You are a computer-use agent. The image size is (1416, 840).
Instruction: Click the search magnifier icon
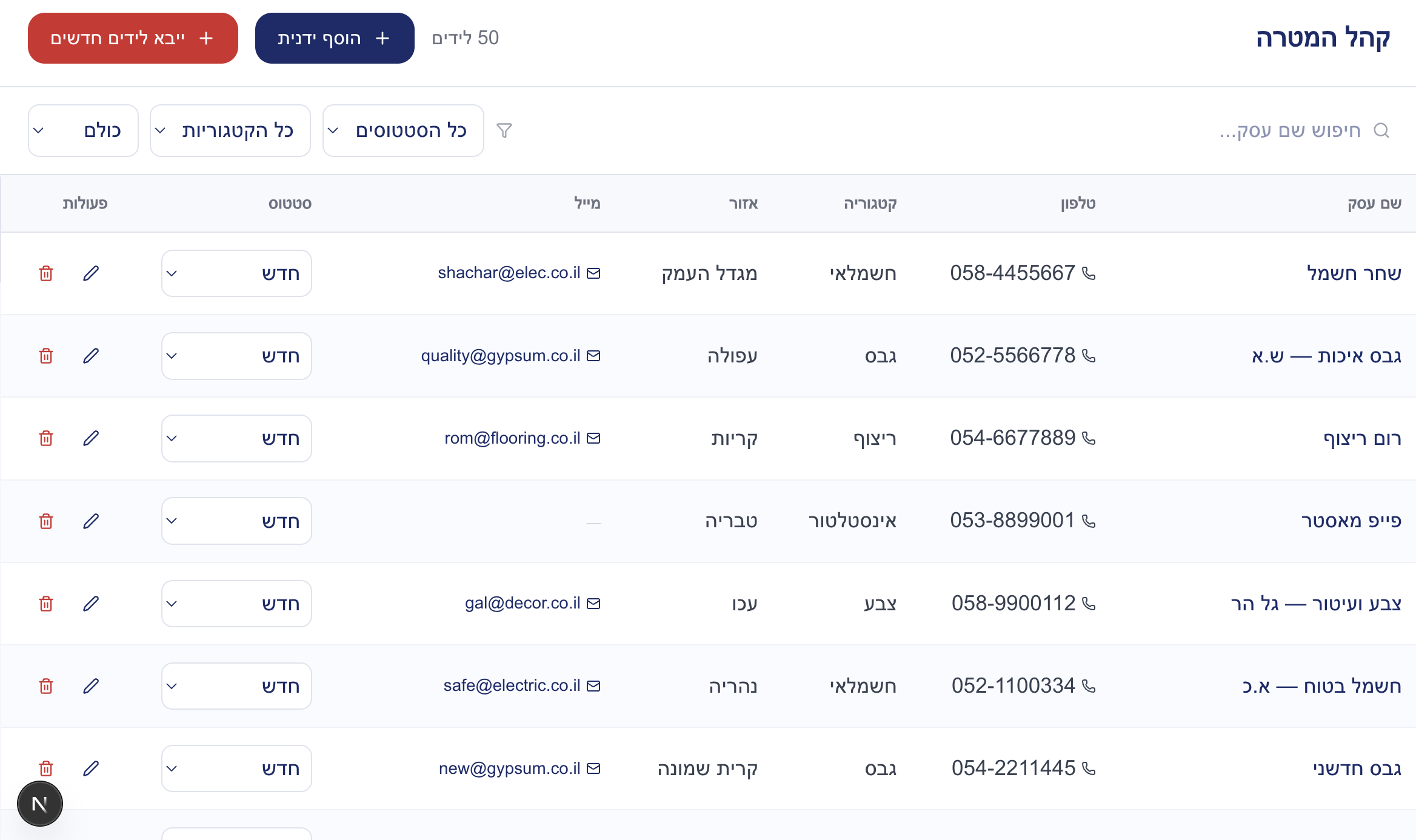click(1381, 130)
